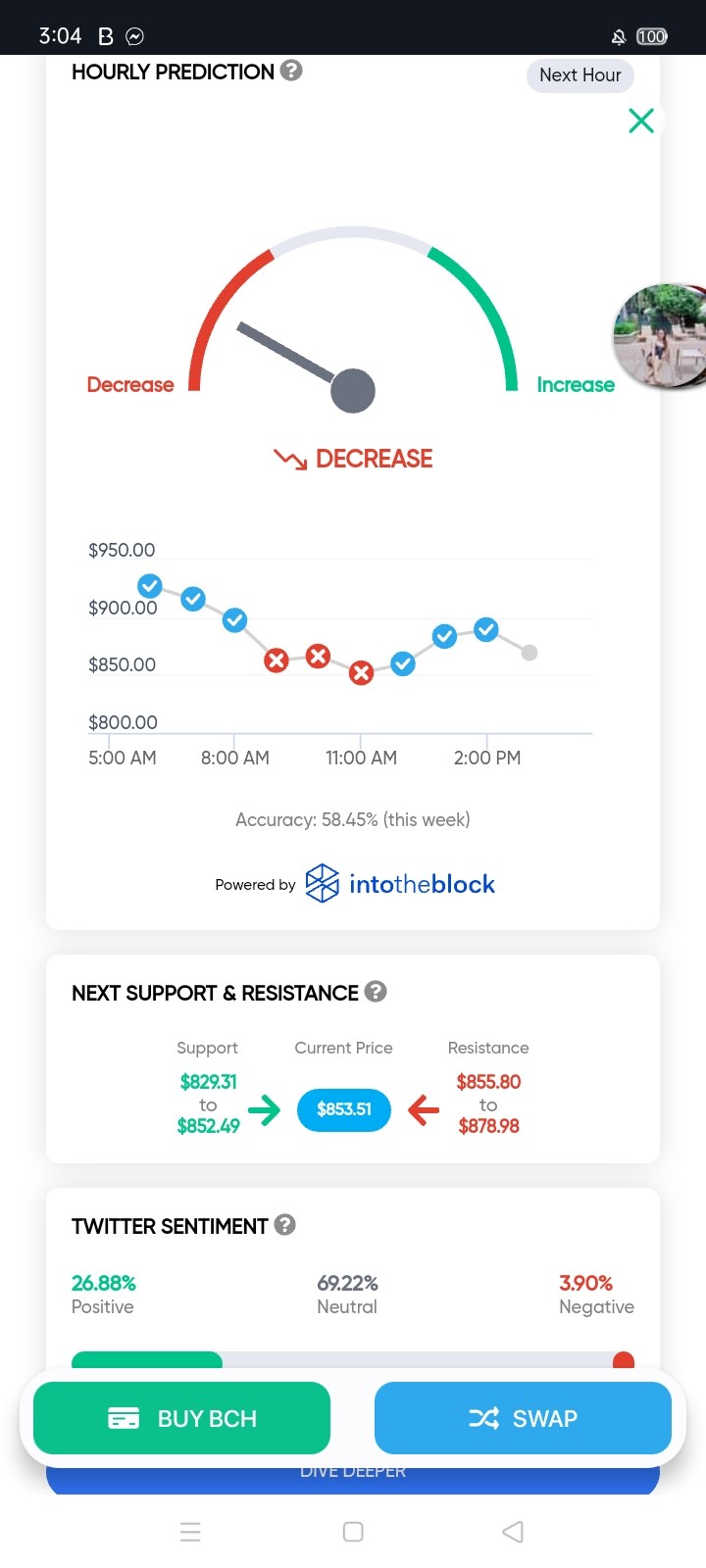Viewport: 706px width, 1568px height.
Task: Tap the current price $853.51 pill
Action: tap(344, 1109)
